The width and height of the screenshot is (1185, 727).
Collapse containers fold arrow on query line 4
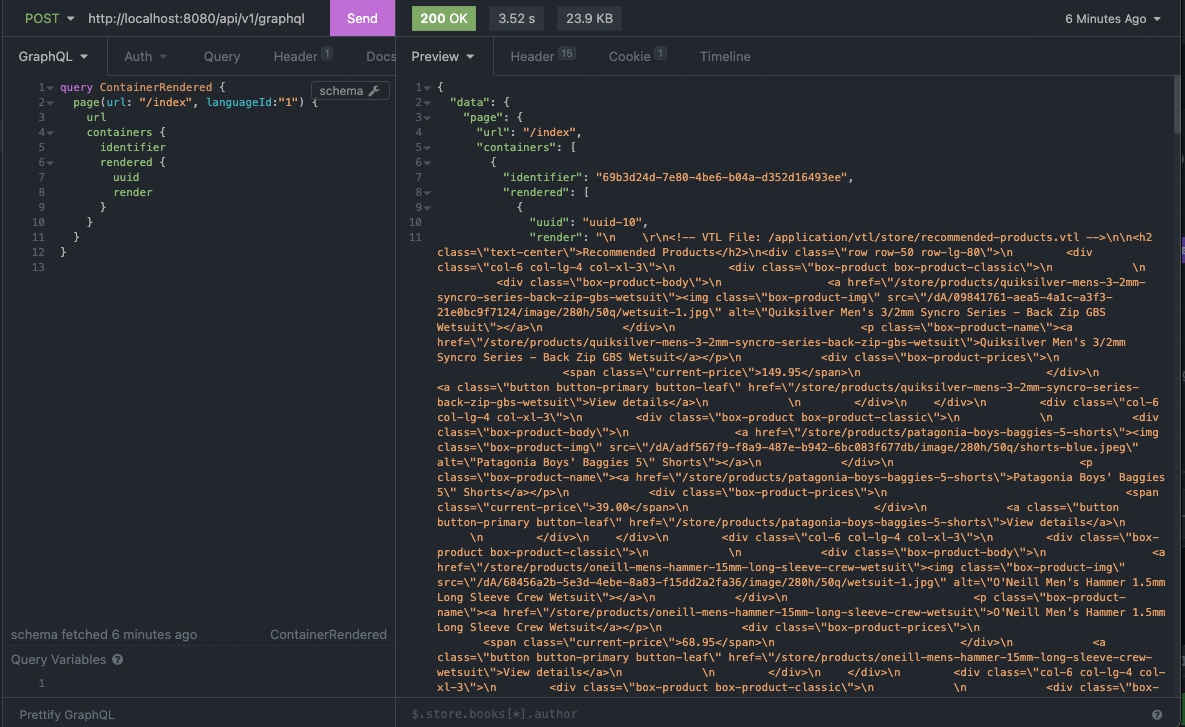(x=51, y=133)
